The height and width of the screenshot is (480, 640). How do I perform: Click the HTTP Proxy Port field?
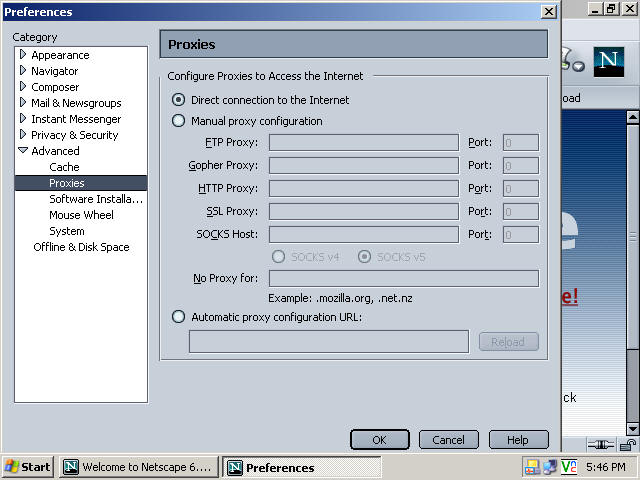click(x=521, y=189)
